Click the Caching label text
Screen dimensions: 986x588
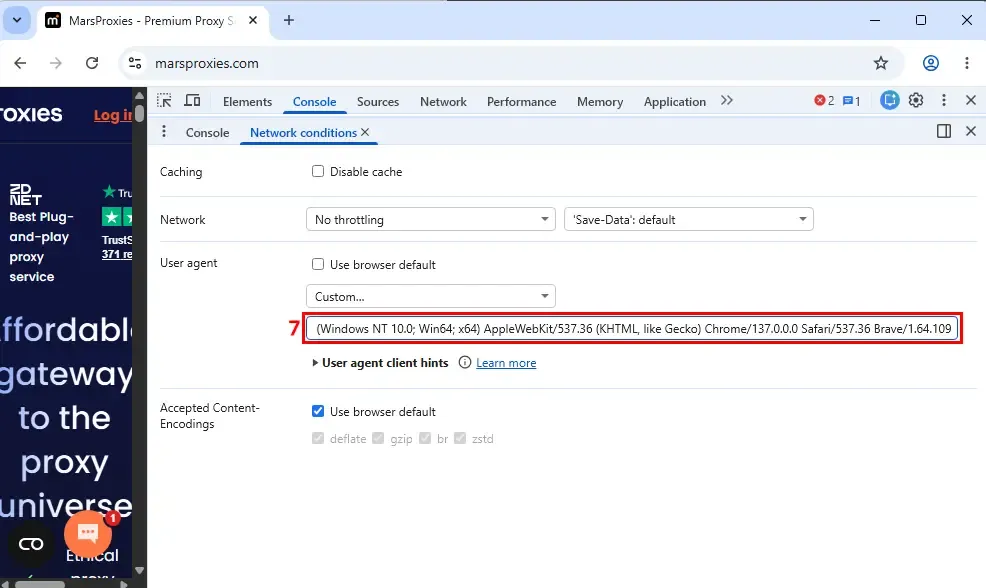click(x=181, y=172)
